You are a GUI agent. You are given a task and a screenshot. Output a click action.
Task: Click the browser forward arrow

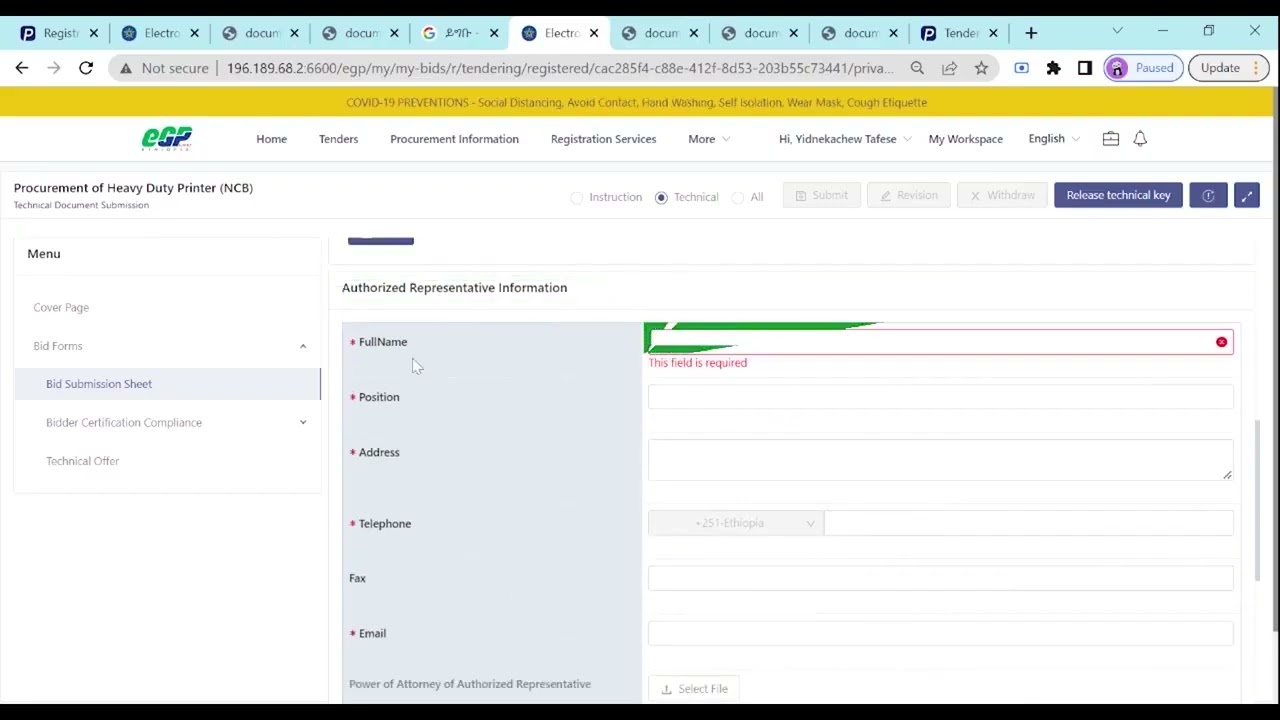coord(54,68)
